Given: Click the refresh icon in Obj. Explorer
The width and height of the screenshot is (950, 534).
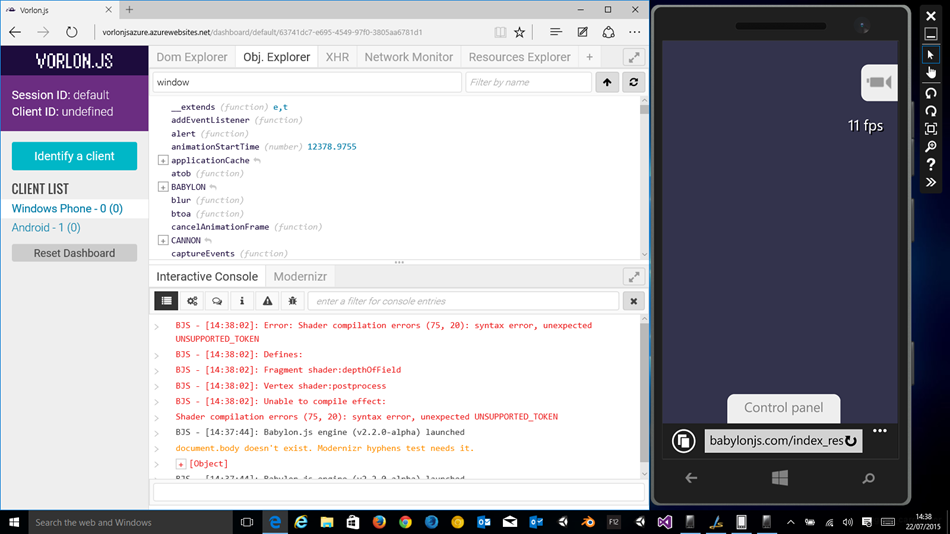Looking at the screenshot, I should pyautogui.click(x=632, y=82).
